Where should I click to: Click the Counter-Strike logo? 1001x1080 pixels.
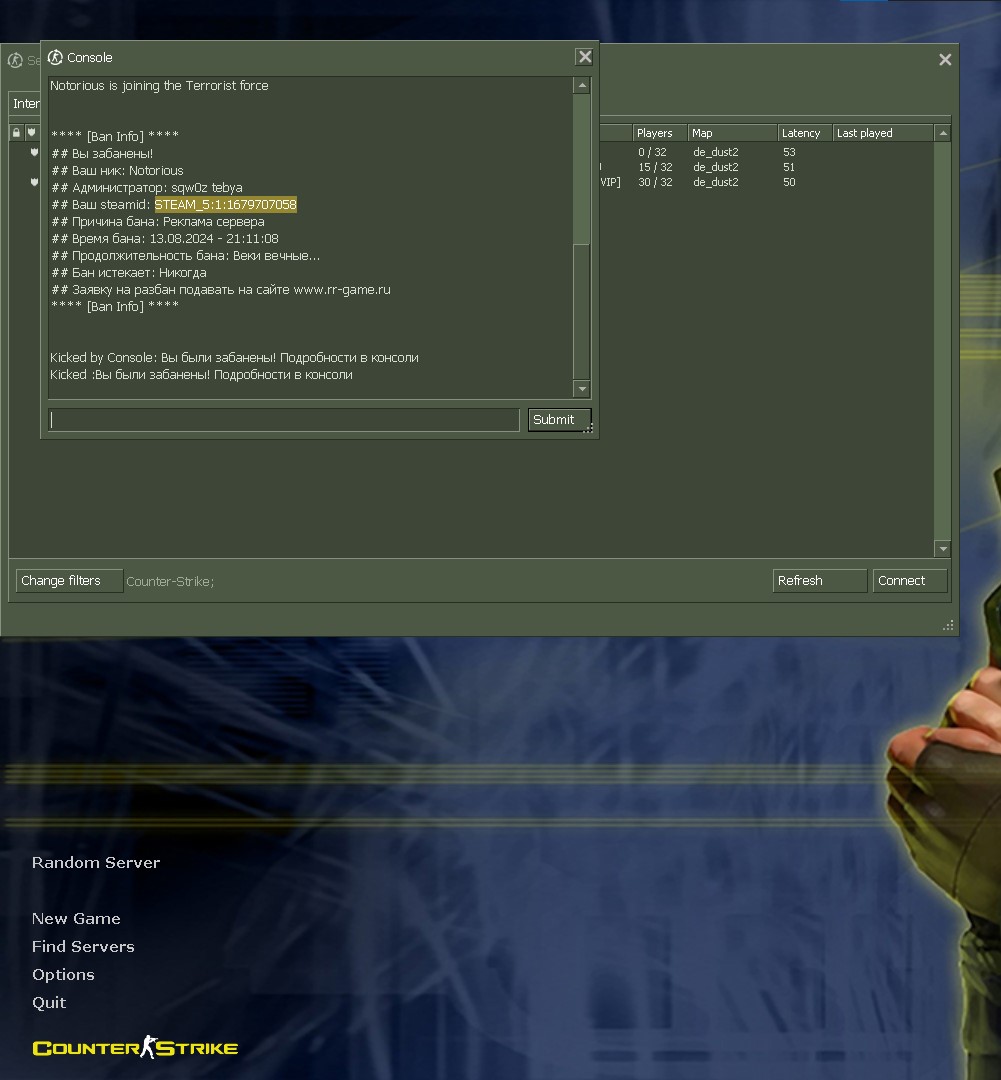[x=135, y=1048]
